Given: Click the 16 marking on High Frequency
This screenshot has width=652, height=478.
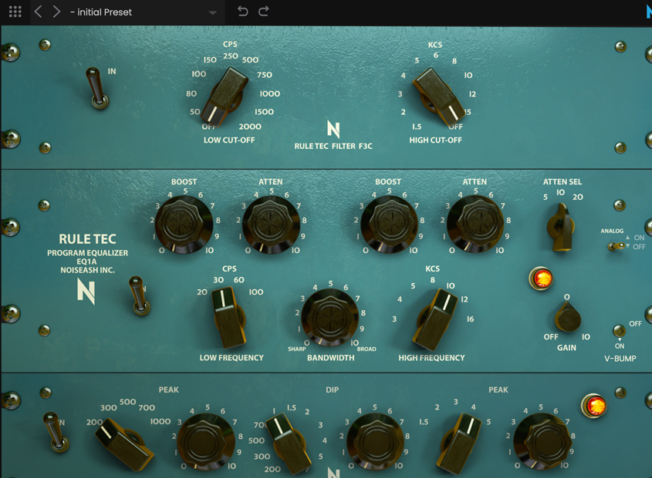Looking at the screenshot, I should [470, 319].
